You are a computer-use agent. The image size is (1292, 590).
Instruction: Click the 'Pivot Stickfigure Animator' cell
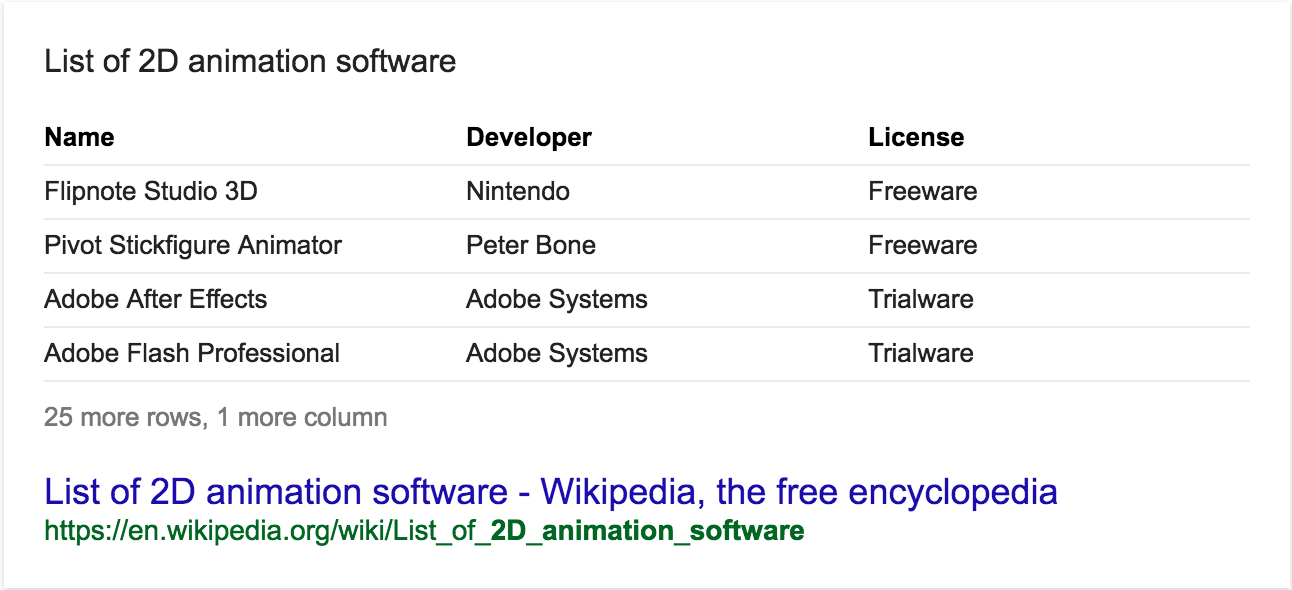pos(193,245)
